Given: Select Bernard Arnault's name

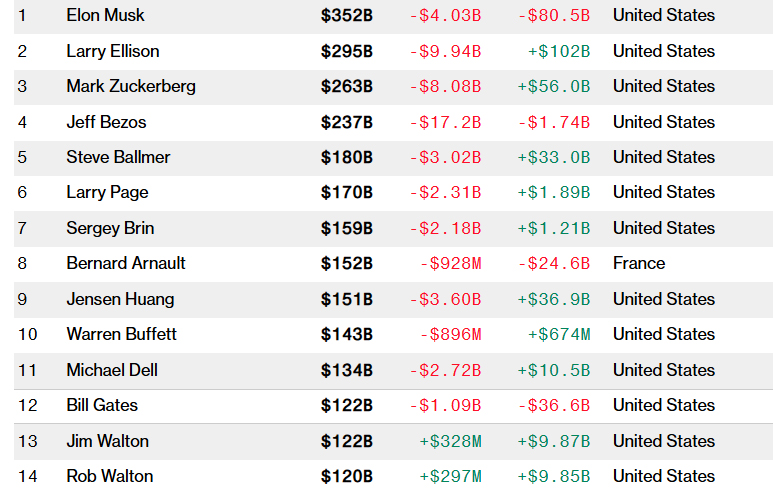Looking at the screenshot, I should 126,263.
